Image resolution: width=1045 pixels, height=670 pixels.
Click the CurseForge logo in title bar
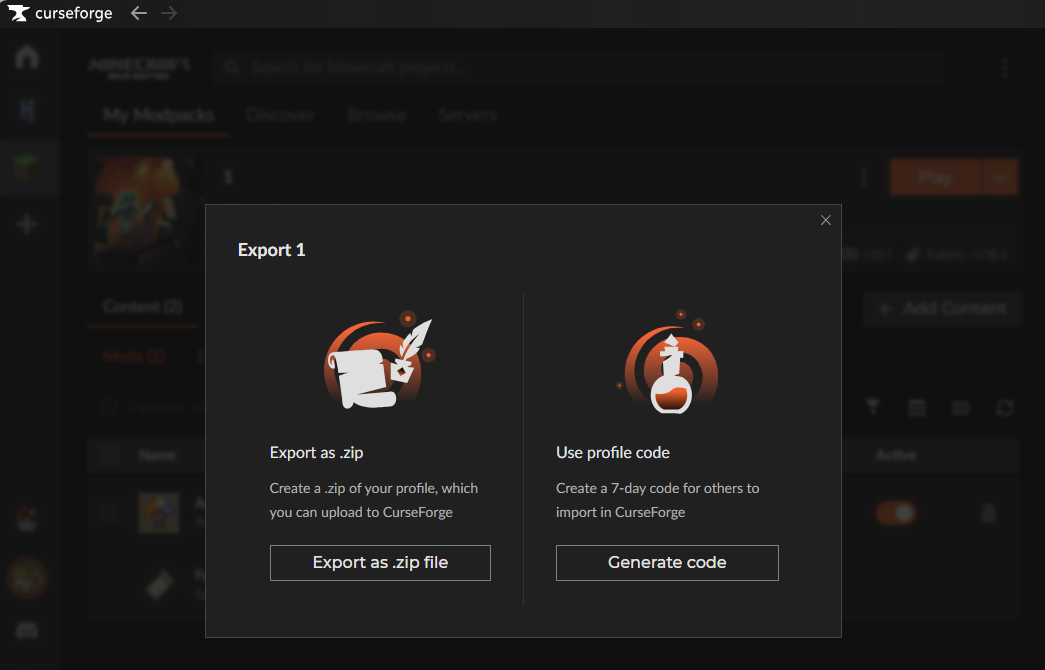pos(60,13)
